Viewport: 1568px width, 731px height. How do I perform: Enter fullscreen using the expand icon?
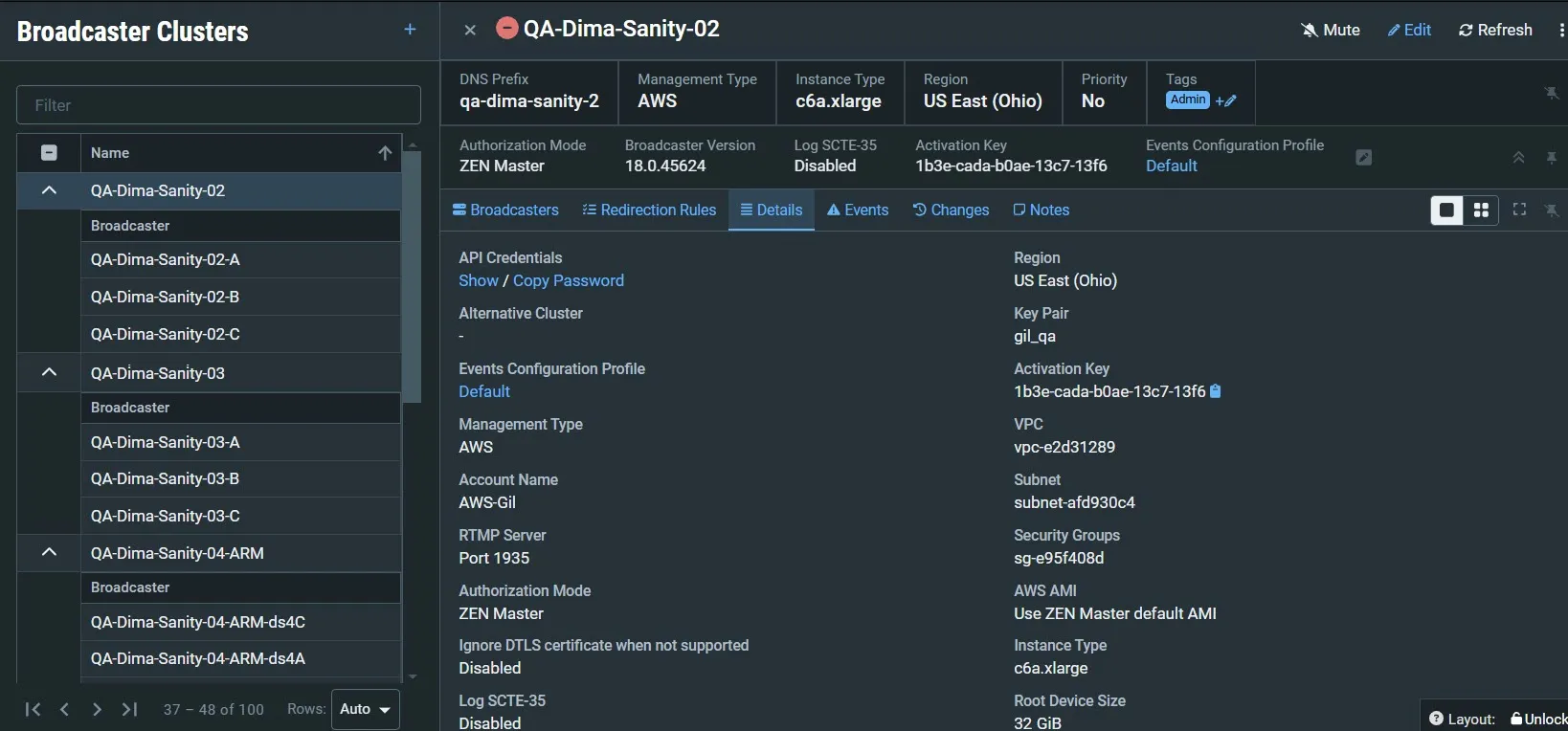(x=1519, y=210)
